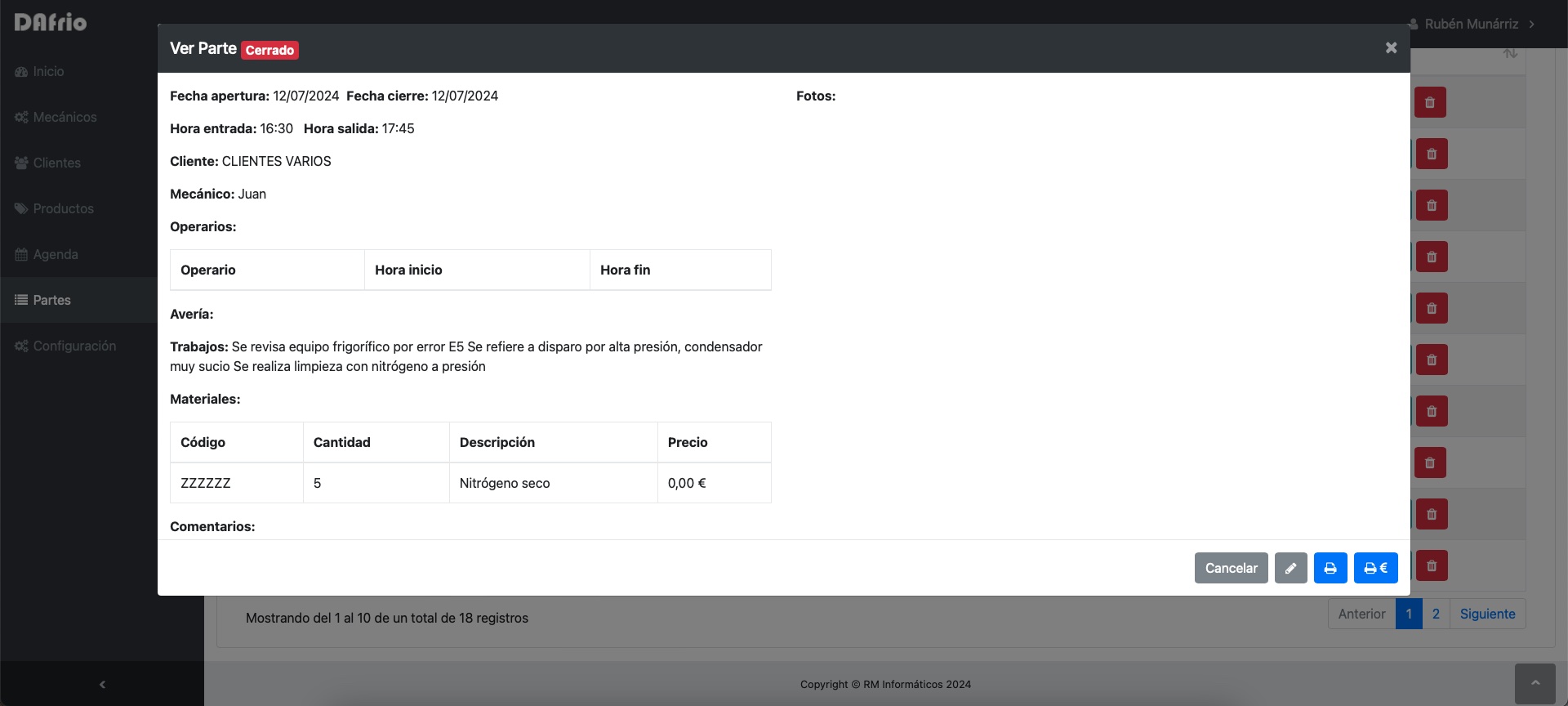Click the last red trash delete button
This screenshot has height=706, width=1568.
(1432, 565)
